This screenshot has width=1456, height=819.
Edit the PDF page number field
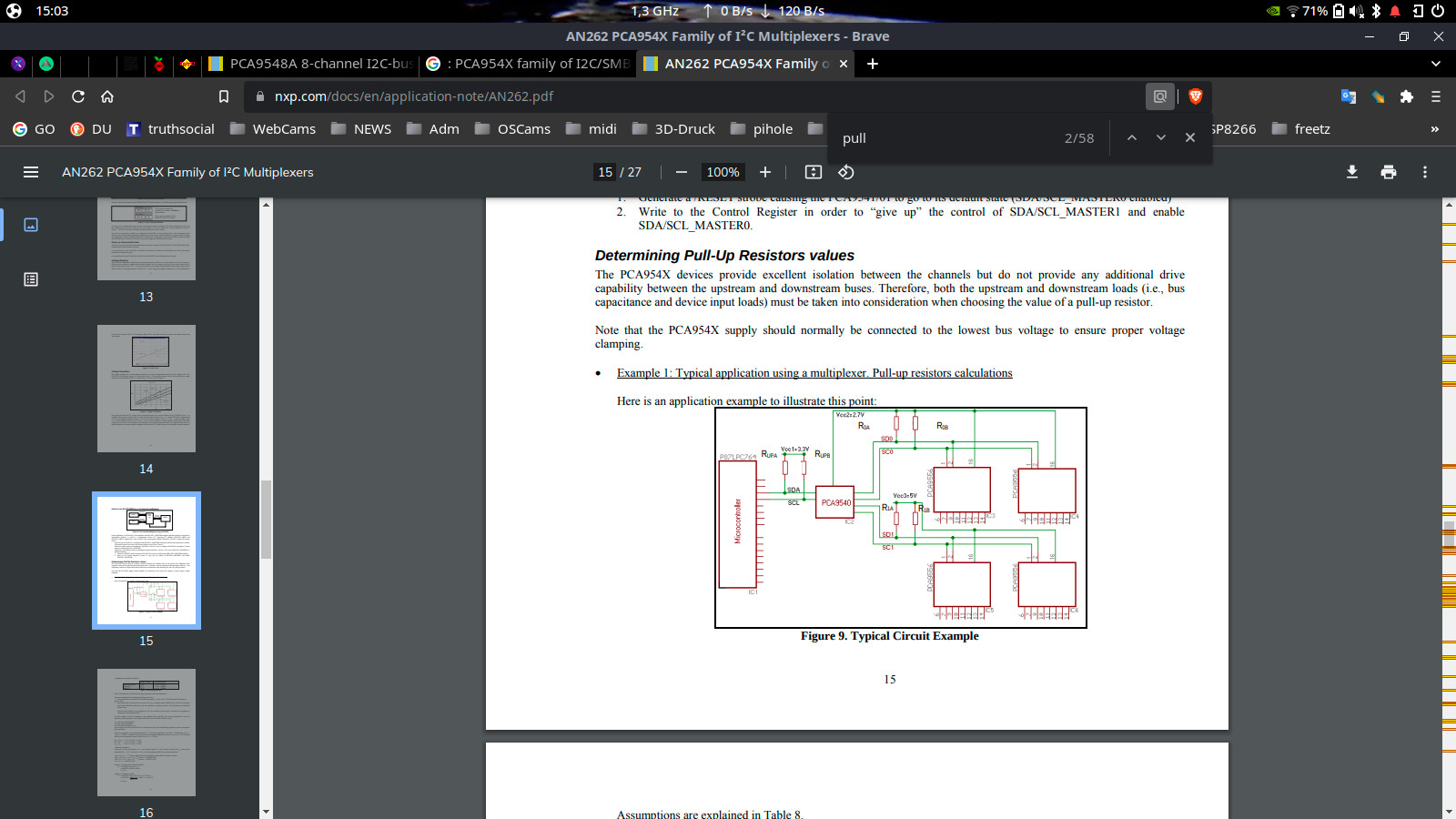click(x=605, y=172)
